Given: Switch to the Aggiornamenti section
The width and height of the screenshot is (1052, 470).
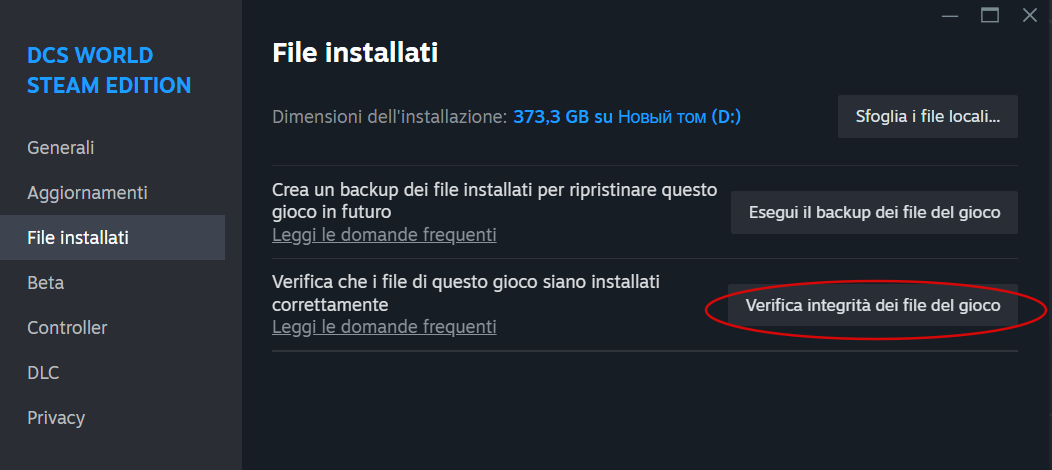Looking at the screenshot, I should pyautogui.click(x=87, y=193).
